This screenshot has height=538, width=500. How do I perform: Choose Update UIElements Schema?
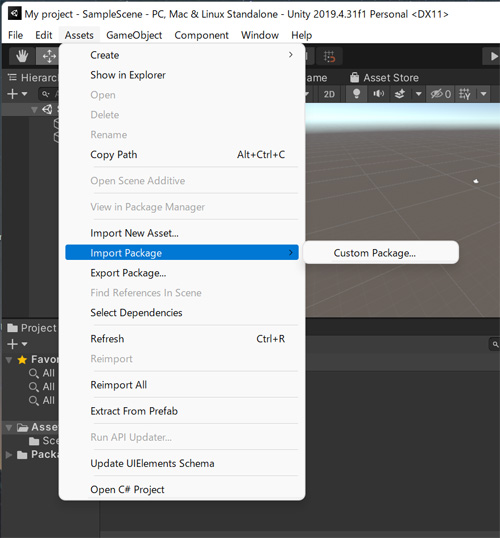point(182,464)
